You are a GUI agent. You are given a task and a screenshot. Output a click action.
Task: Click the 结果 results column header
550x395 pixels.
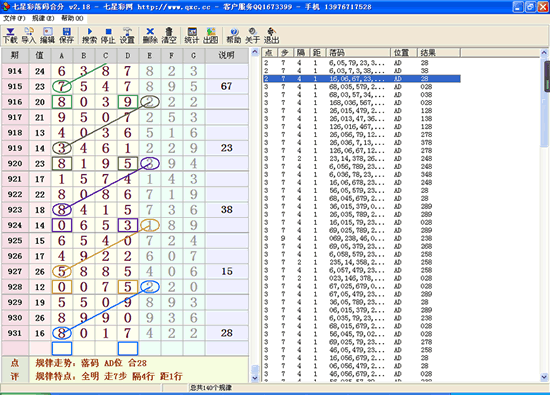click(438, 53)
